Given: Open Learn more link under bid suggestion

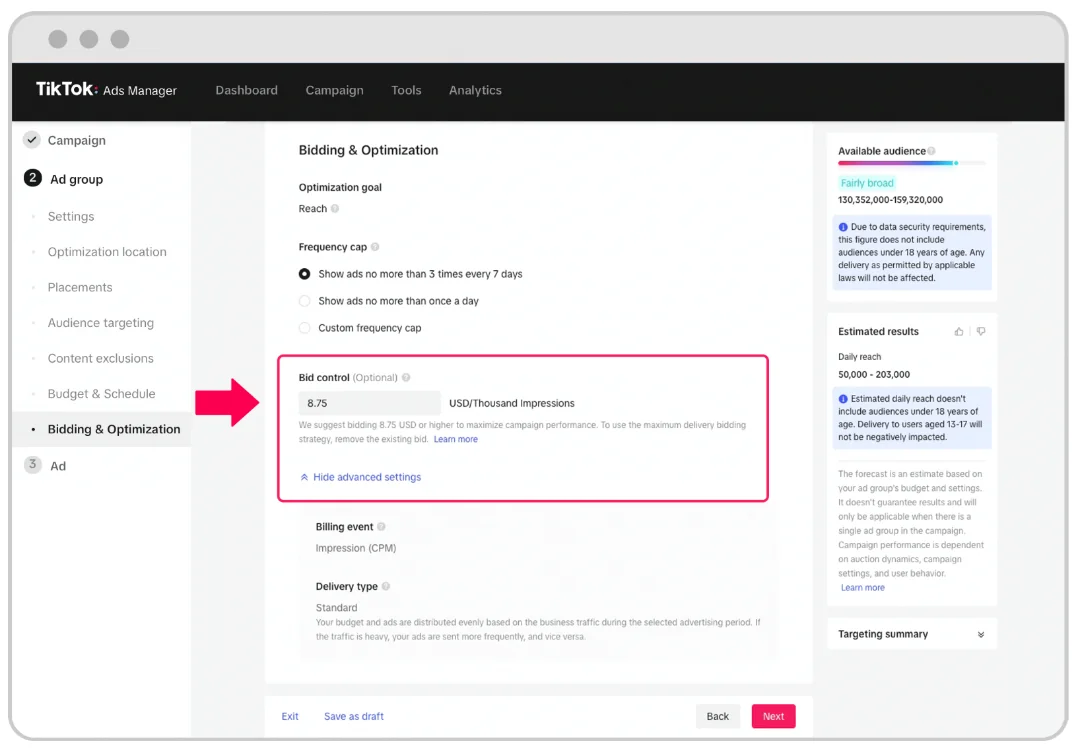Looking at the screenshot, I should click(455, 439).
